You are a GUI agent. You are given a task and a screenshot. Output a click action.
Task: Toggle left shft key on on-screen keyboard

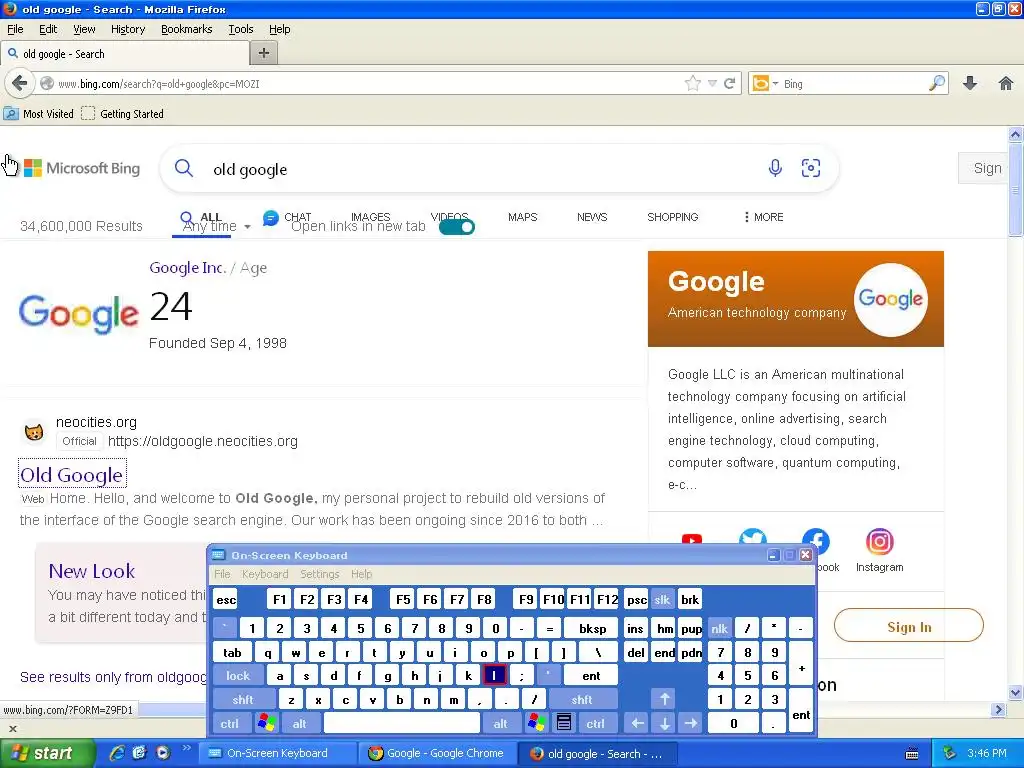[x=243, y=699]
